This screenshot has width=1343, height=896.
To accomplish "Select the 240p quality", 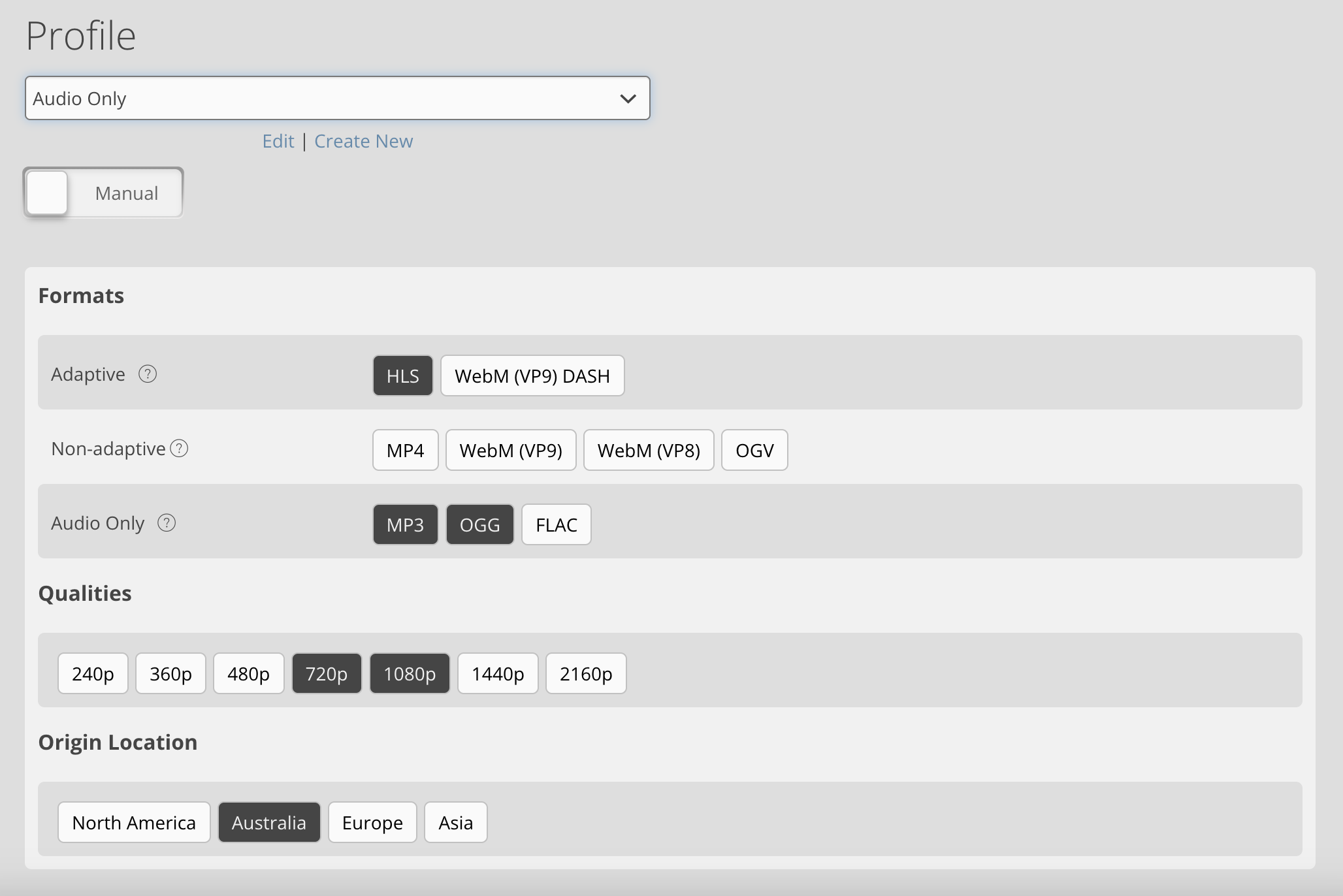I will pos(93,673).
